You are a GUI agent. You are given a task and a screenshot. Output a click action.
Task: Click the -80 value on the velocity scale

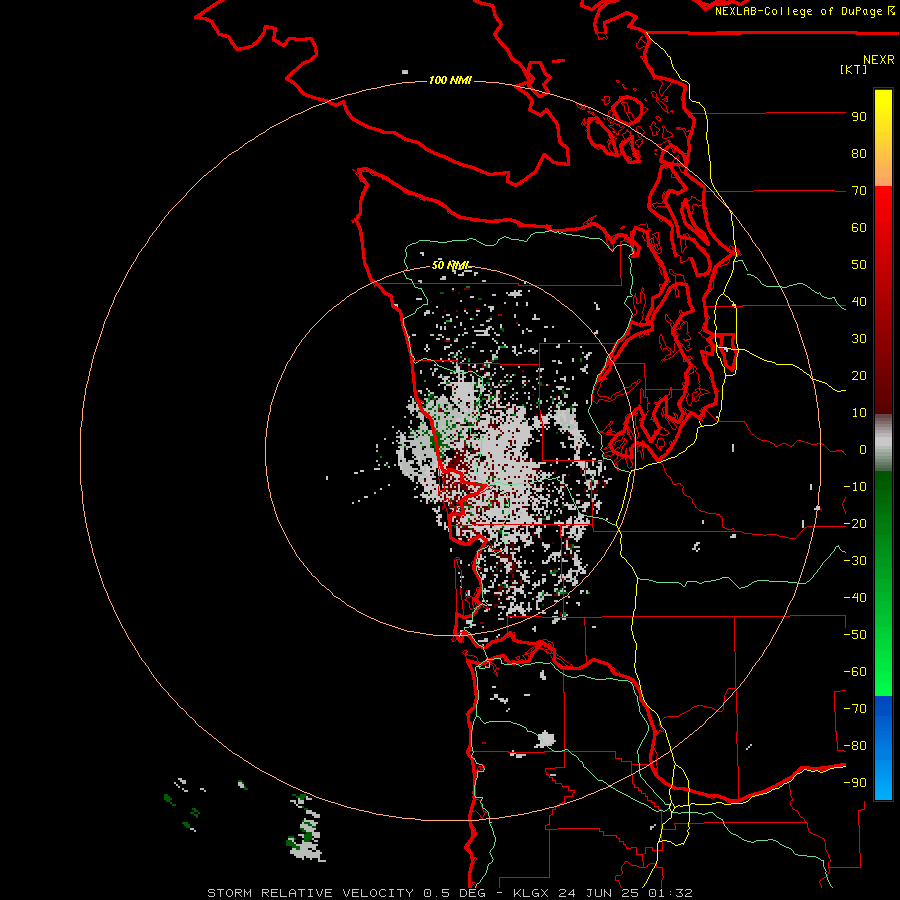855,746
